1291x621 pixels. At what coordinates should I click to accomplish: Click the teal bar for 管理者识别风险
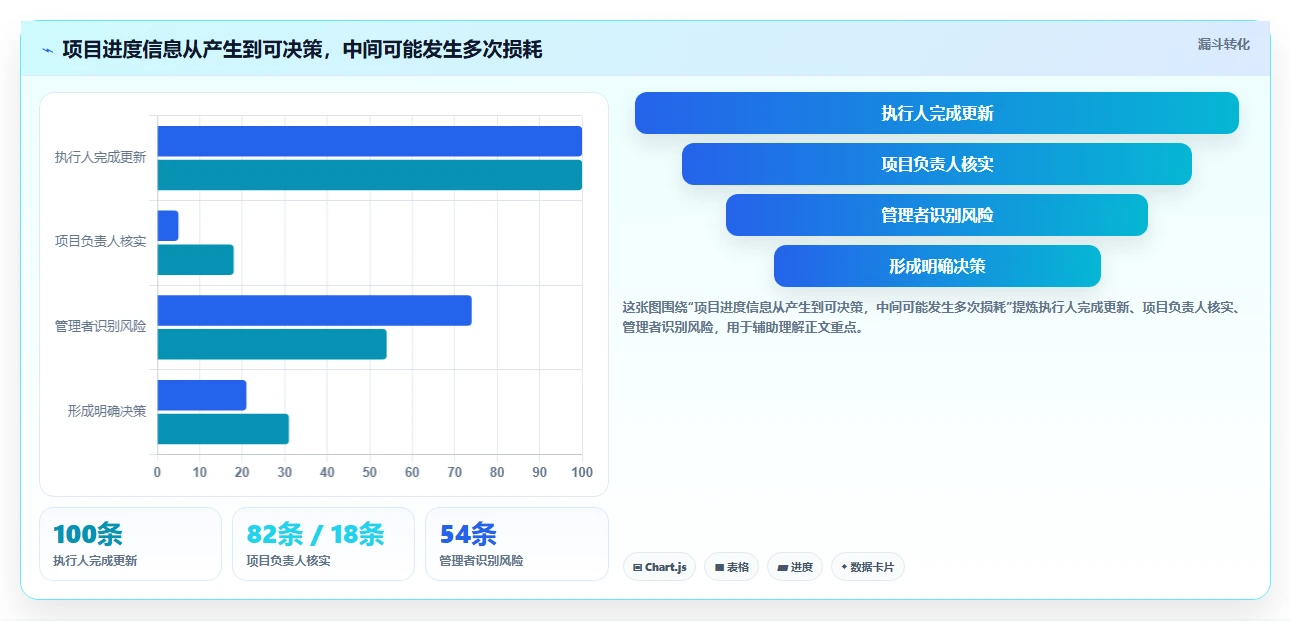coord(272,344)
